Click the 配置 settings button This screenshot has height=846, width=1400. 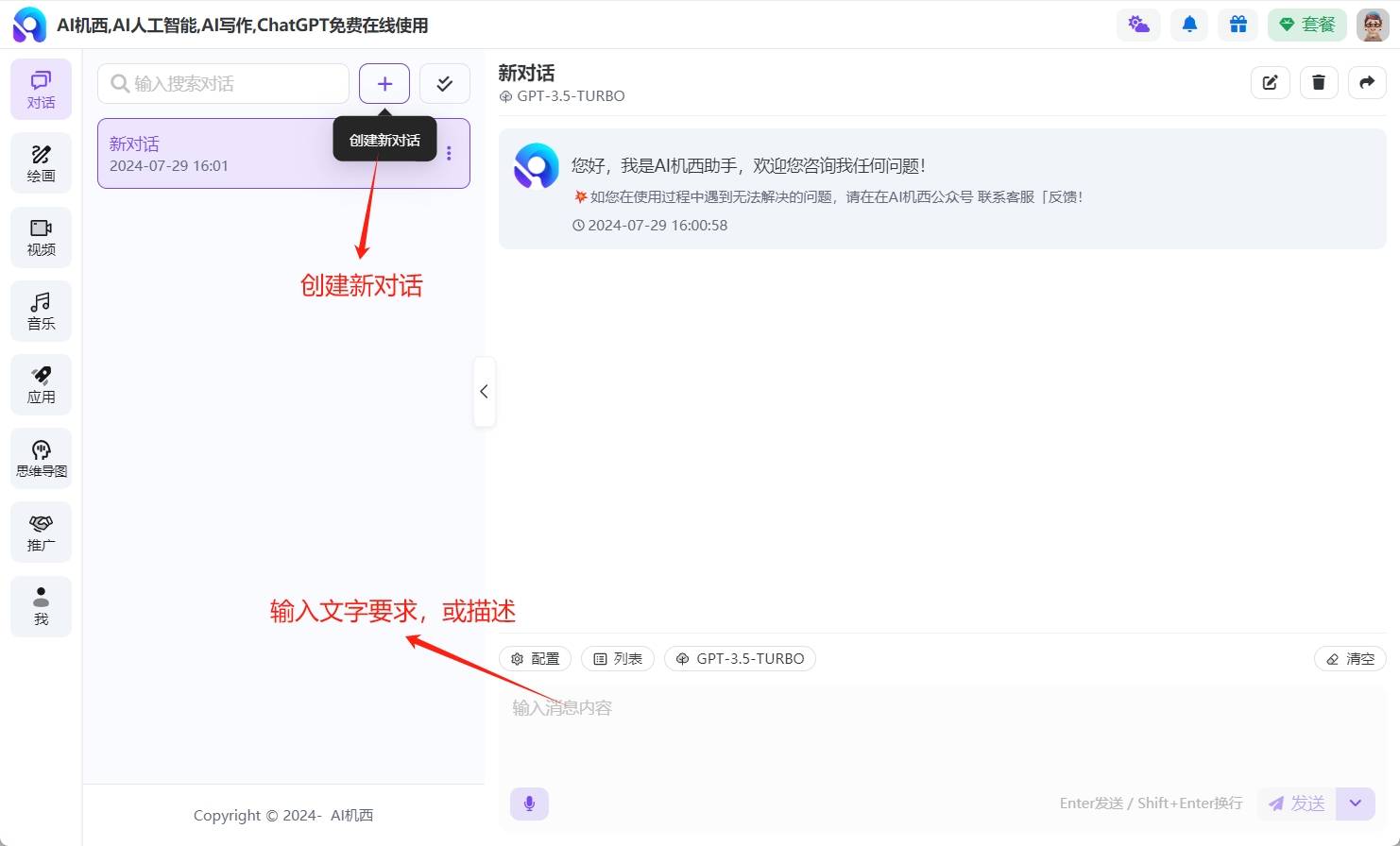coord(535,659)
